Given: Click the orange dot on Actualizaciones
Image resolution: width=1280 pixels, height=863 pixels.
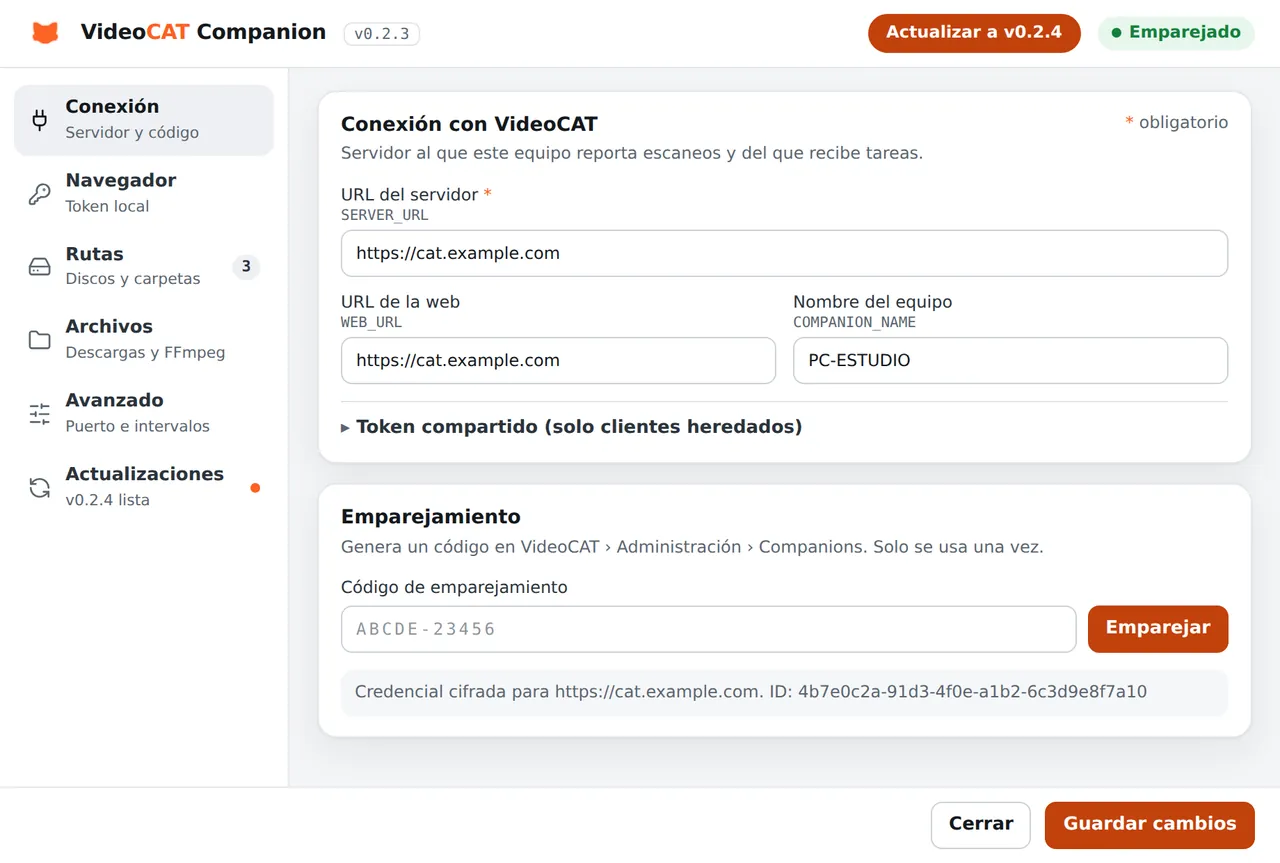Looking at the screenshot, I should click(255, 488).
